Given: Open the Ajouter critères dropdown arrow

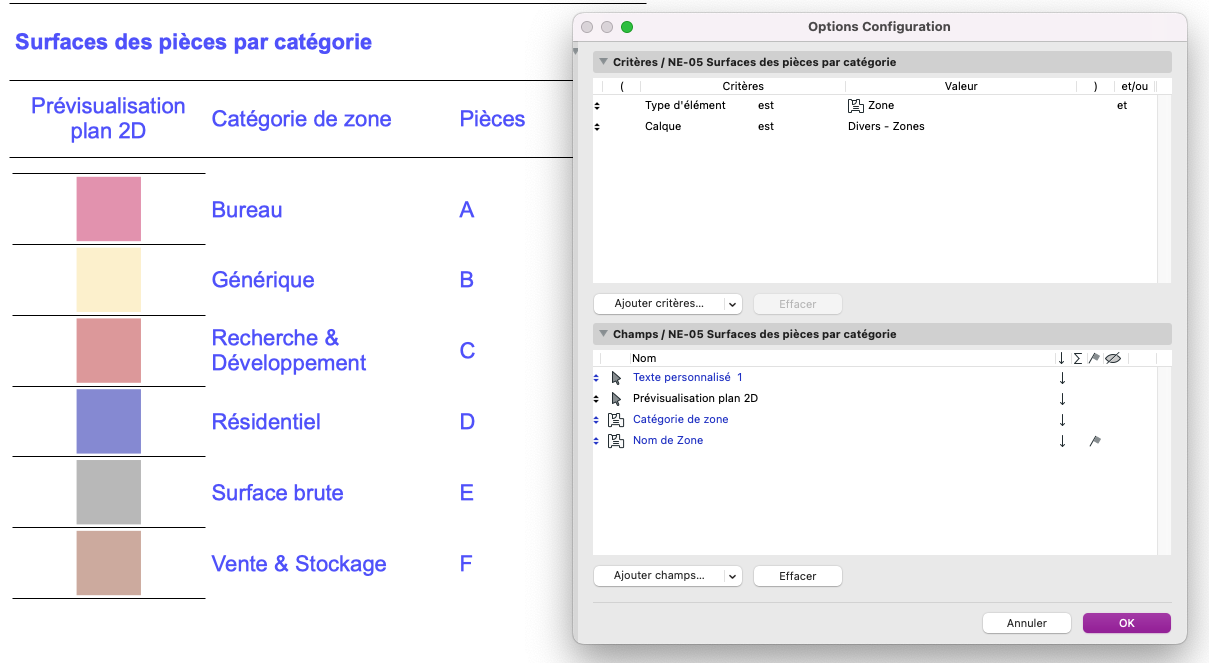Looking at the screenshot, I should pos(732,304).
